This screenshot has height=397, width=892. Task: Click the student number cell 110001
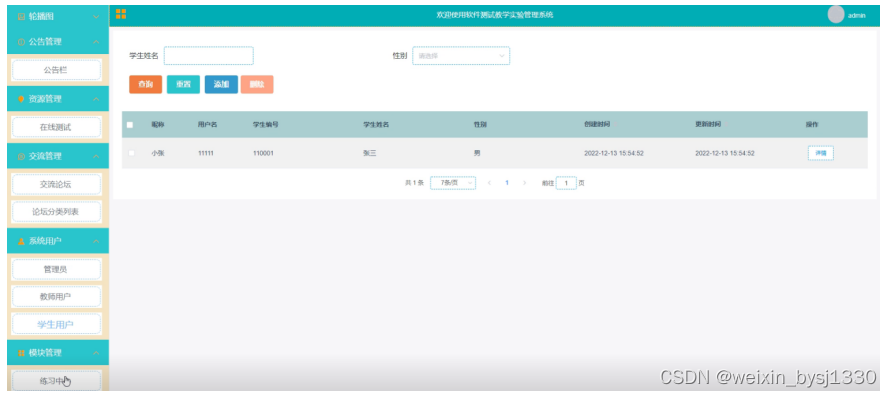coord(263,153)
